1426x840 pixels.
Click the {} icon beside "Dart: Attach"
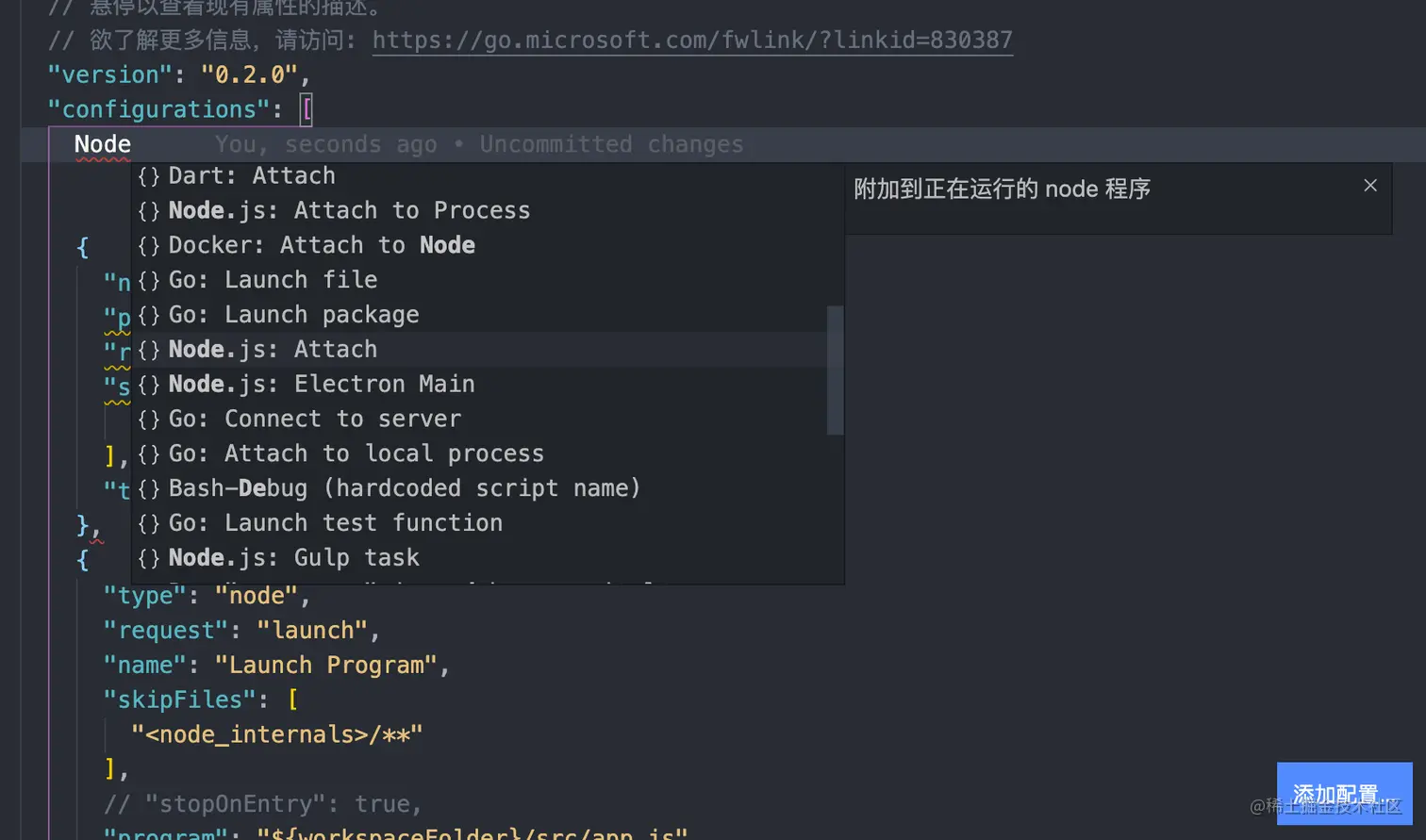click(x=149, y=174)
